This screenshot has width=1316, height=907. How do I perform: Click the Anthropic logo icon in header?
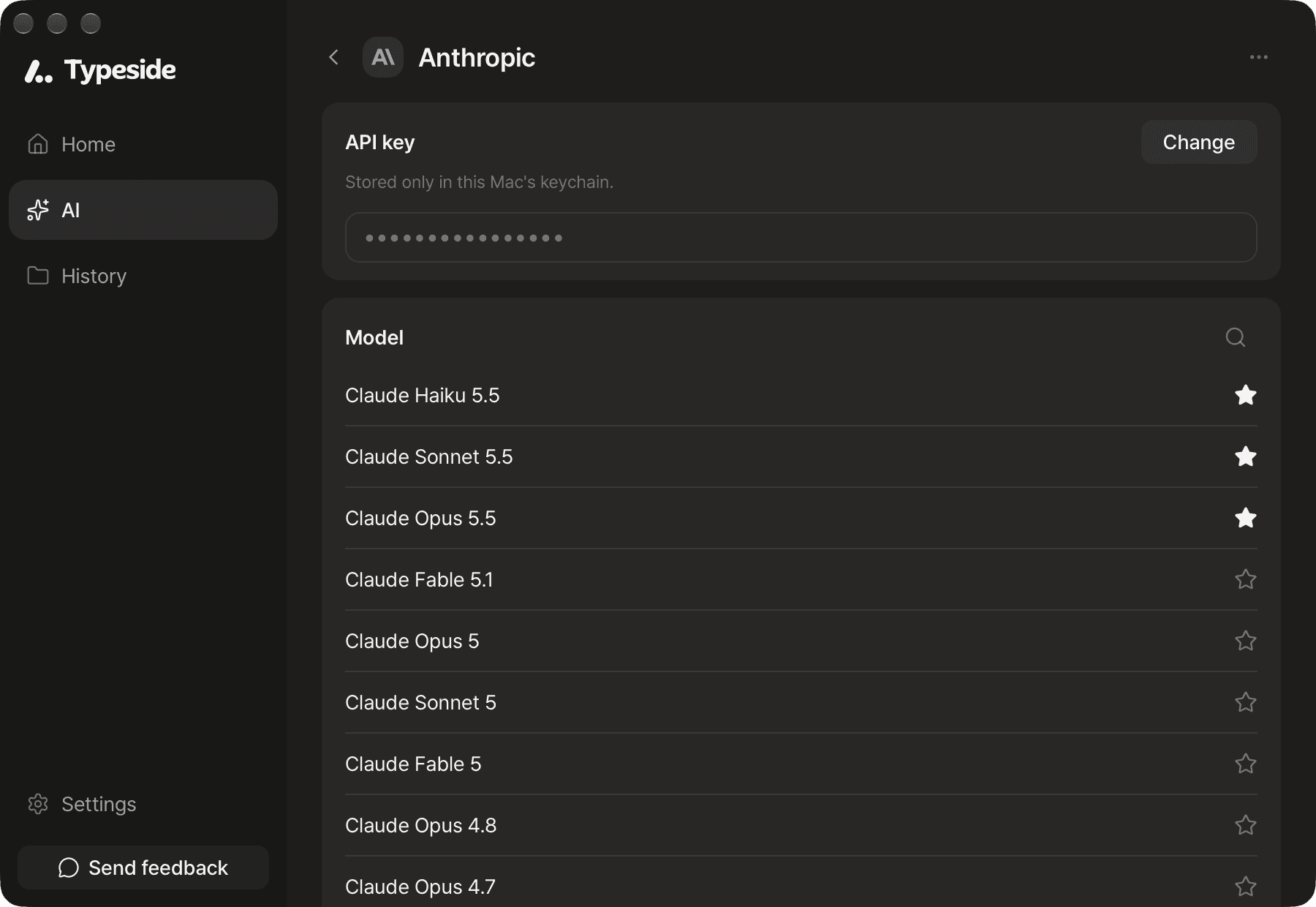pyautogui.click(x=383, y=57)
